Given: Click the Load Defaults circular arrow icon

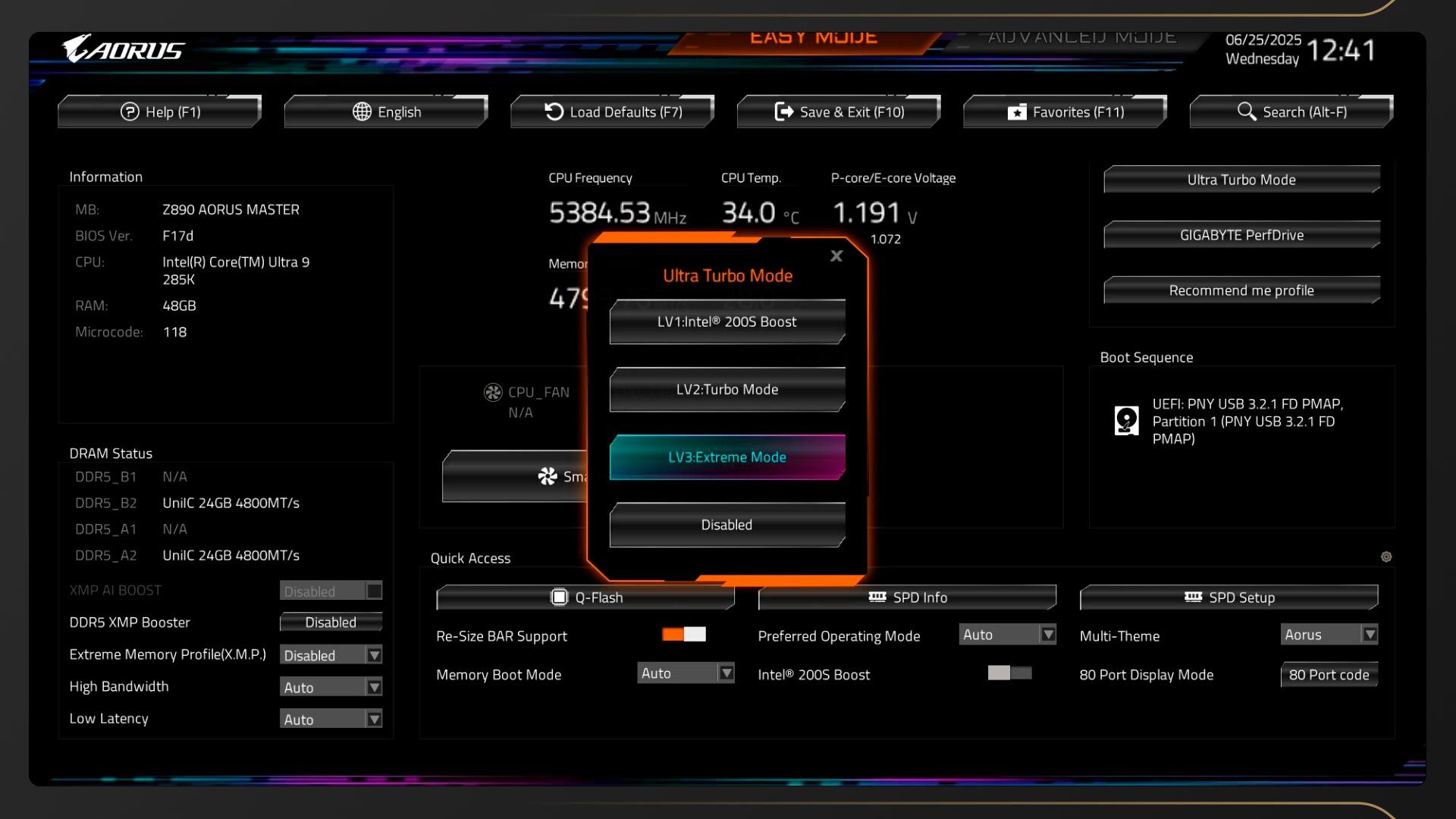Looking at the screenshot, I should [x=554, y=111].
